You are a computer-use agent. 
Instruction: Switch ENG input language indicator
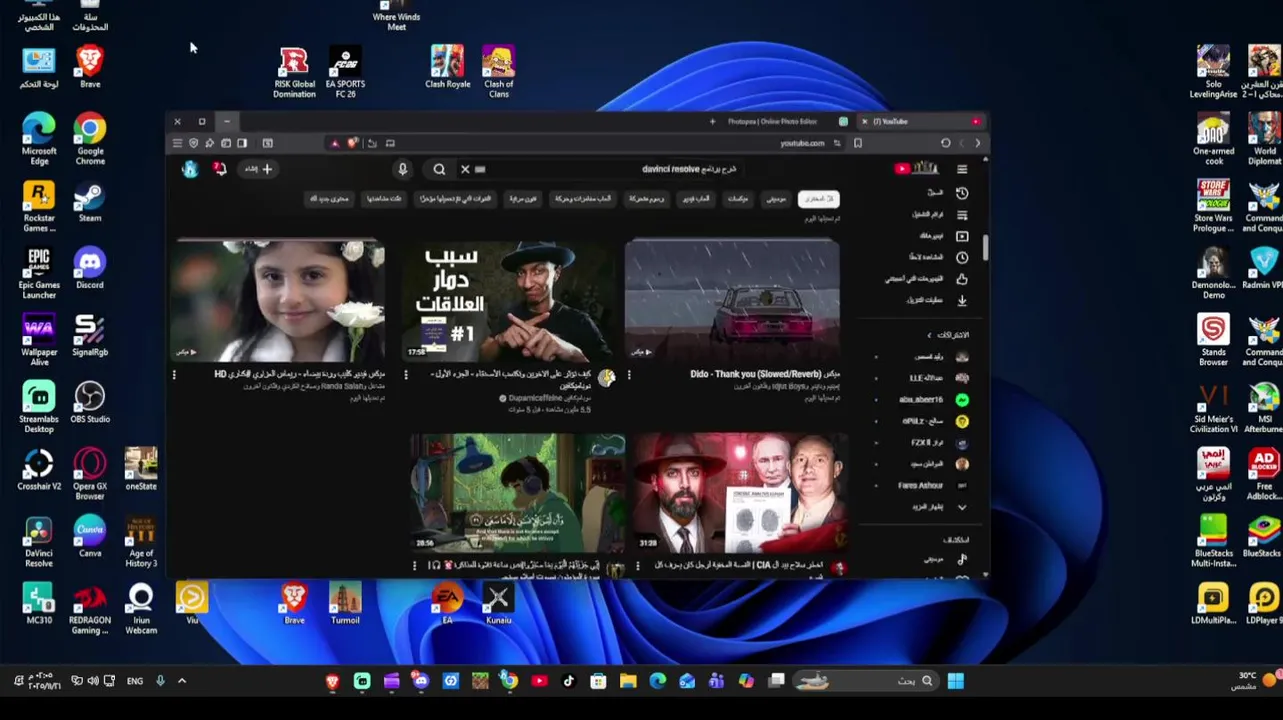(134, 681)
